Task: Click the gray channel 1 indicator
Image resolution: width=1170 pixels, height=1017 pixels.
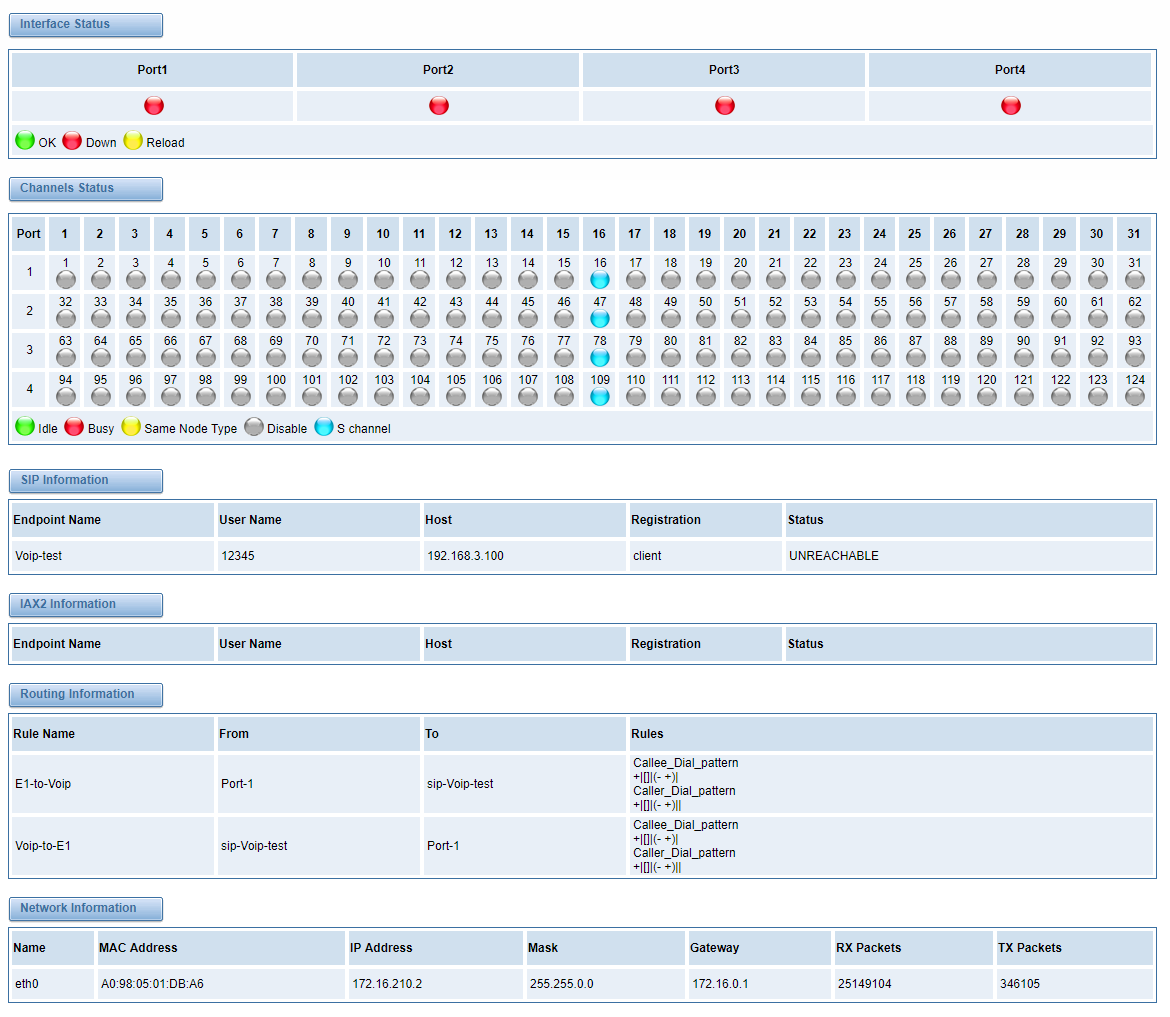Action: point(66,280)
